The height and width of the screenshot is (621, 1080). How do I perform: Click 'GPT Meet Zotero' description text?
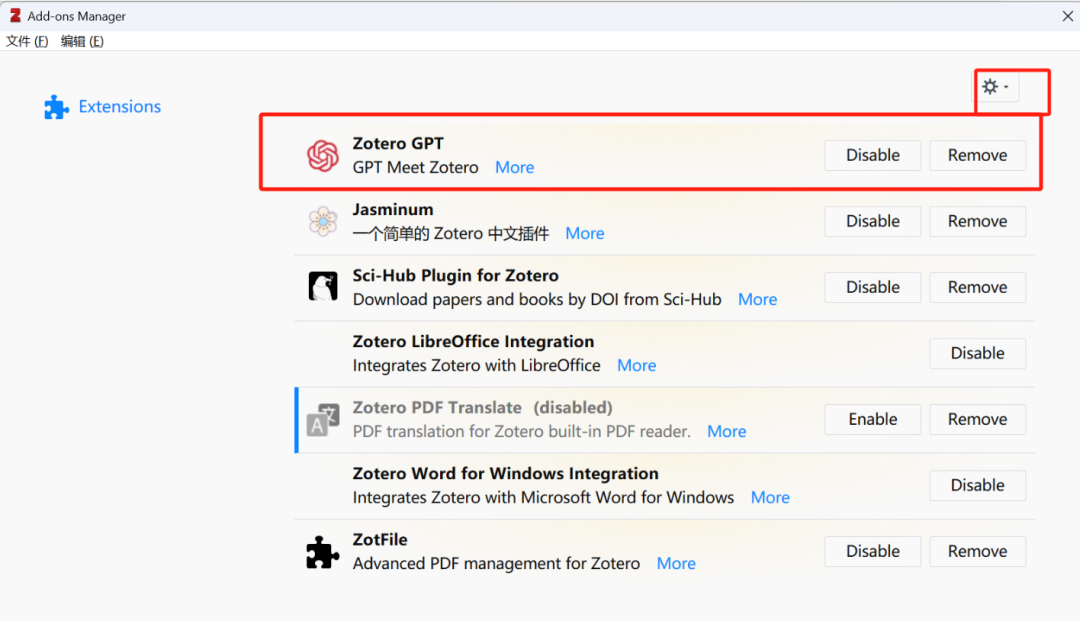click(415, 167)
